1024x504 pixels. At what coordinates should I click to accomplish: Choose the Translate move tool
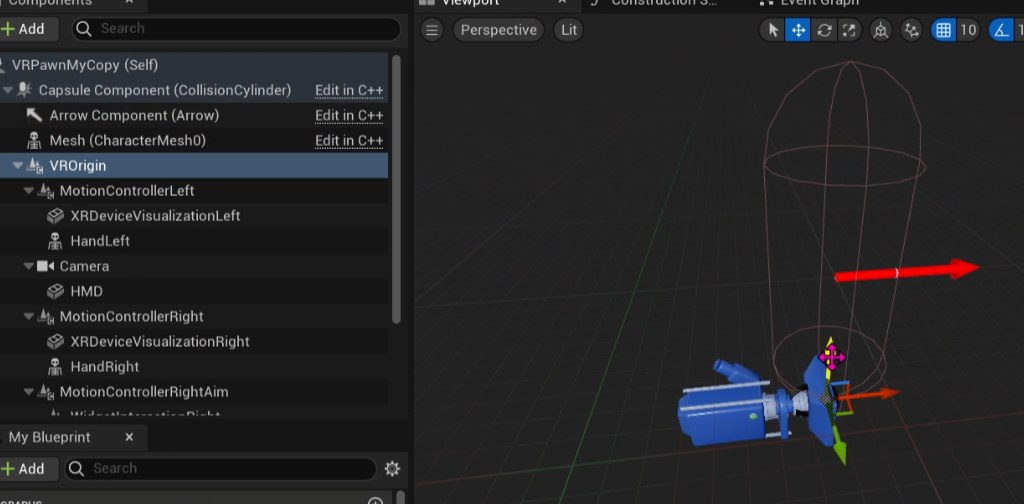coord(797,30)
